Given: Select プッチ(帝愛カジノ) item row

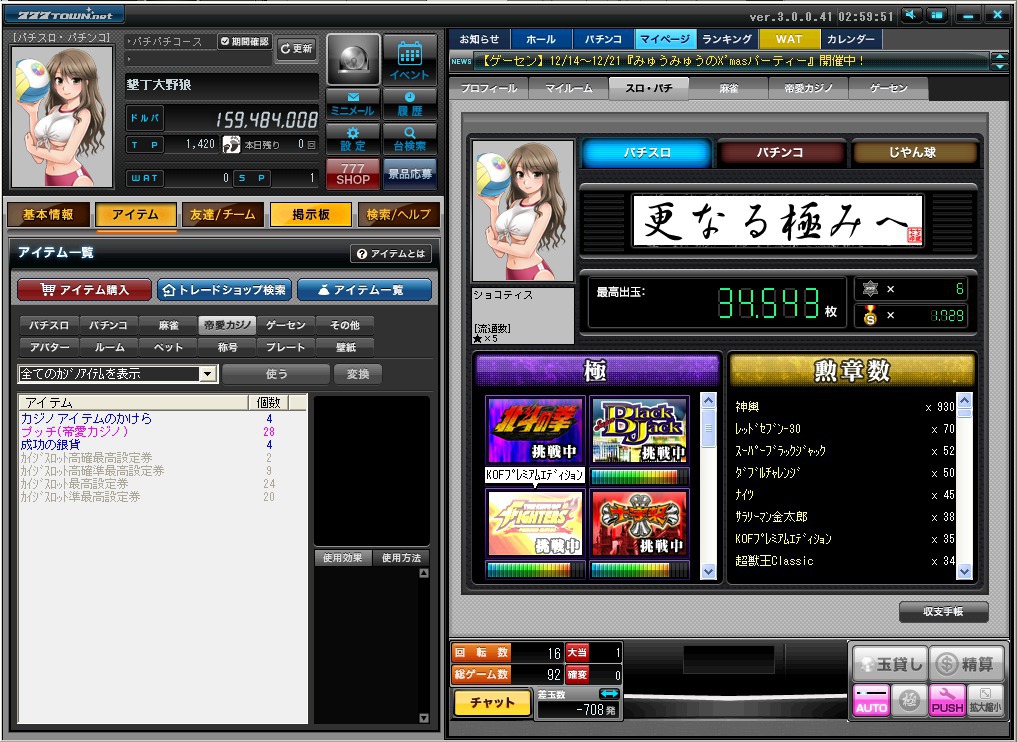Looking at the screenshot, I should (x=163, y=432).
